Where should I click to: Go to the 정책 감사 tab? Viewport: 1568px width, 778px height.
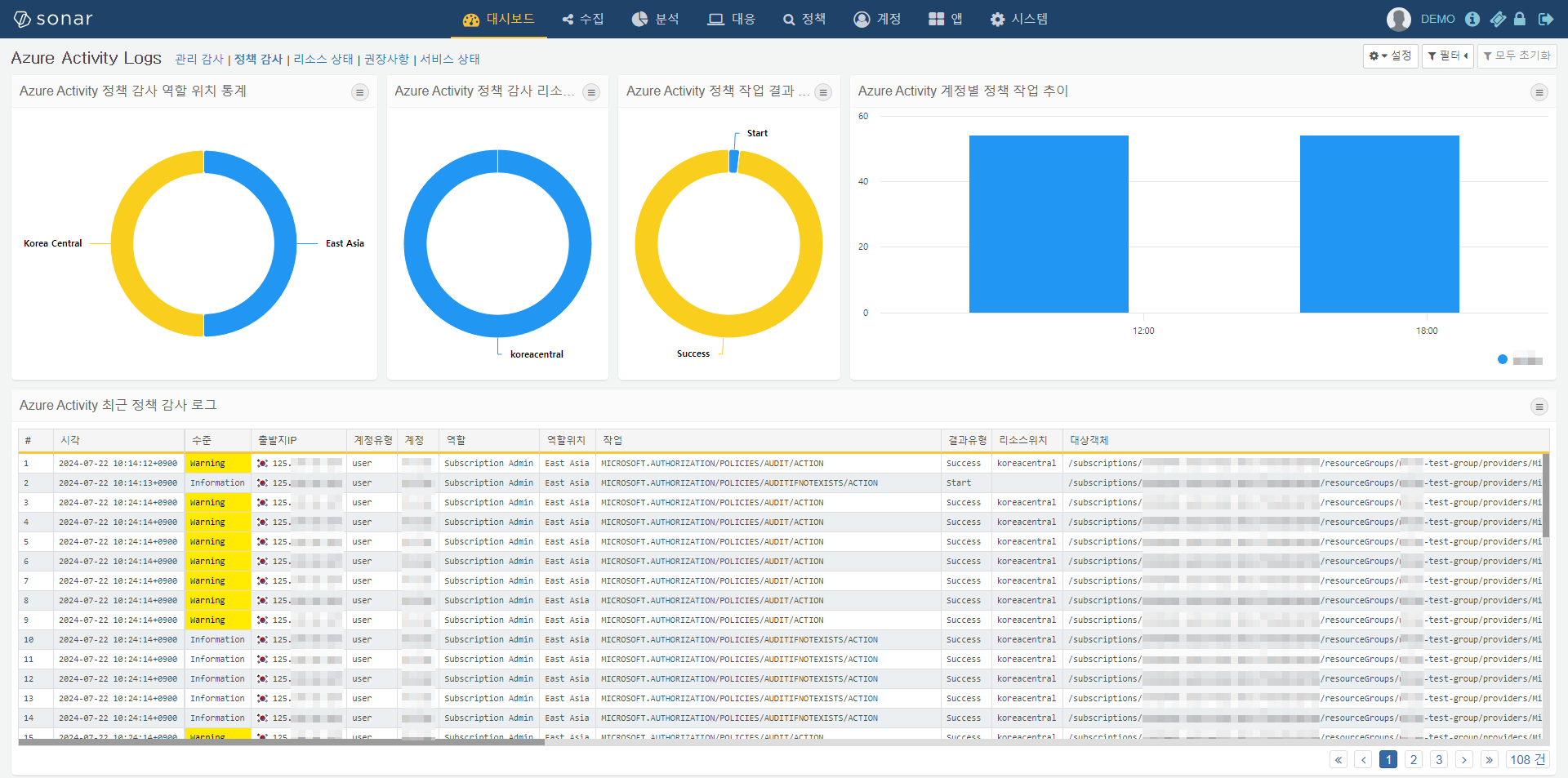click(x=258, y=59)
